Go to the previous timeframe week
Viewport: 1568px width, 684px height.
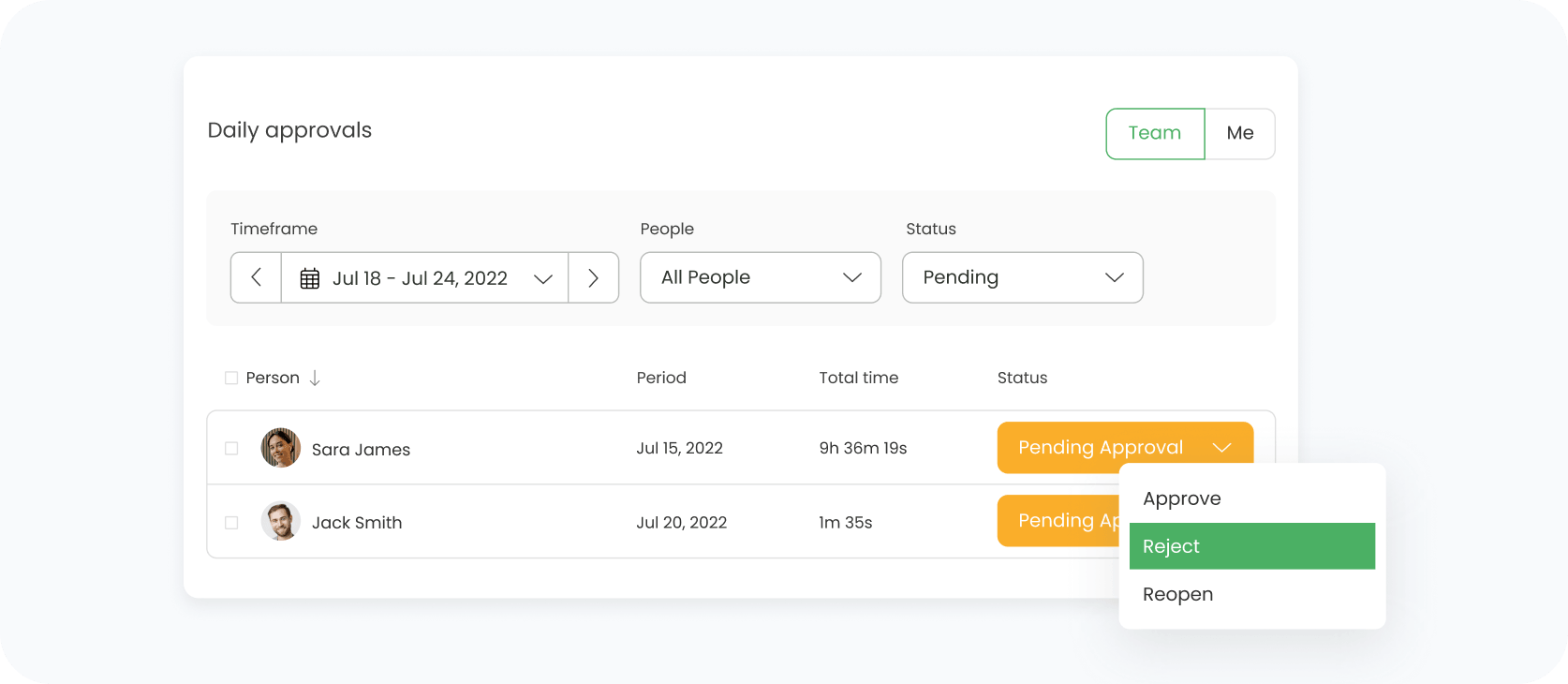click(256, 277)
